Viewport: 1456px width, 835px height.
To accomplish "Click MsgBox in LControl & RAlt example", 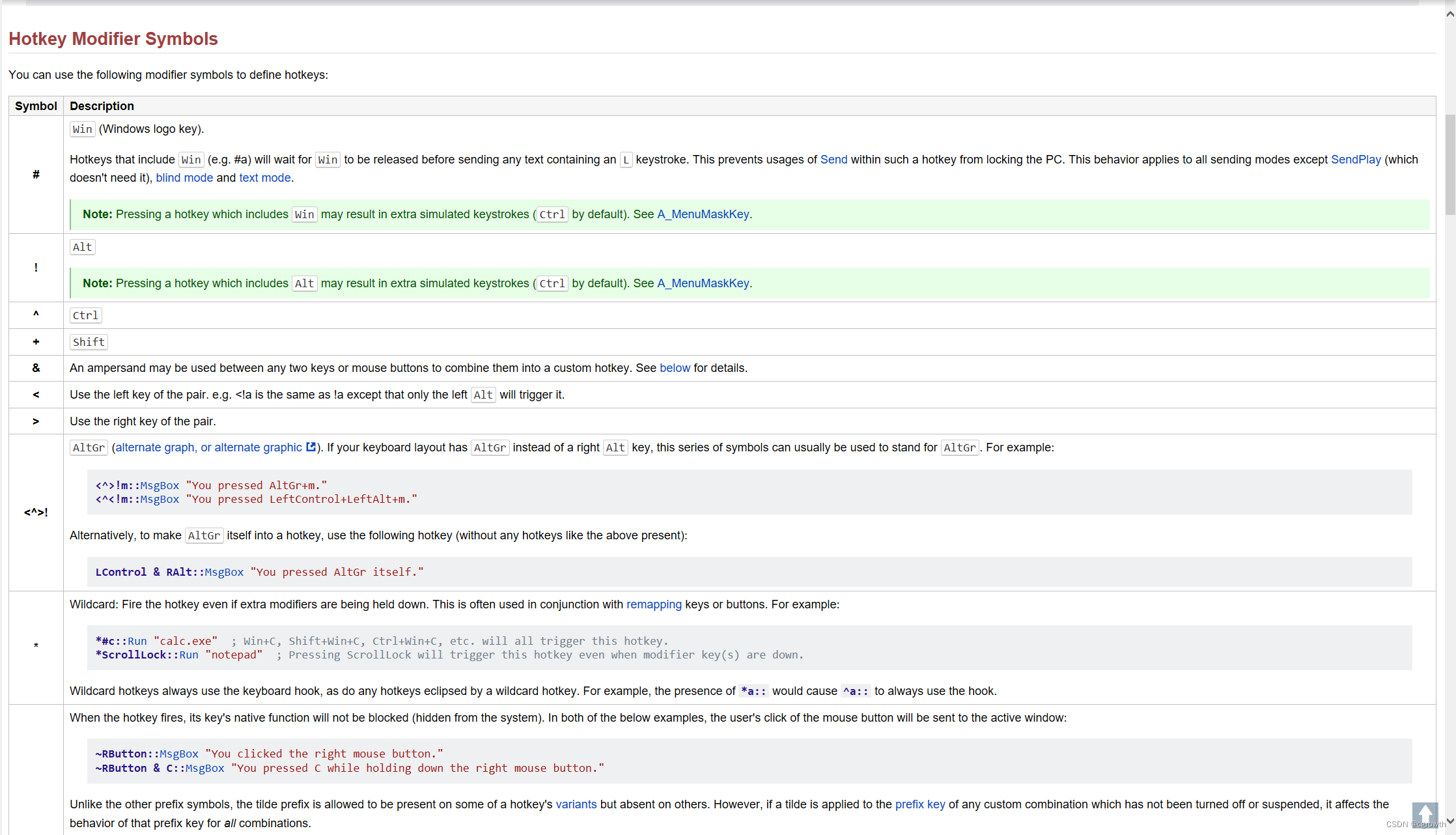I will pos(224,572).
